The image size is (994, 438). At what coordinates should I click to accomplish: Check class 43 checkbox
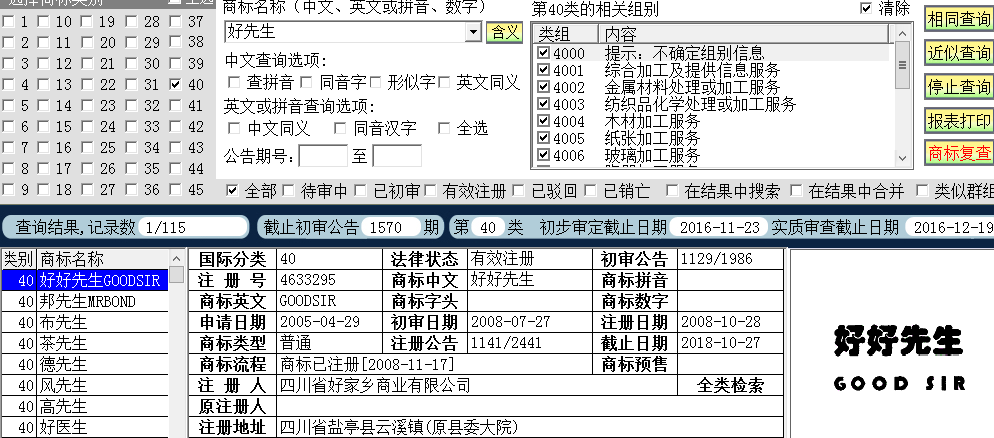point(176,148)
